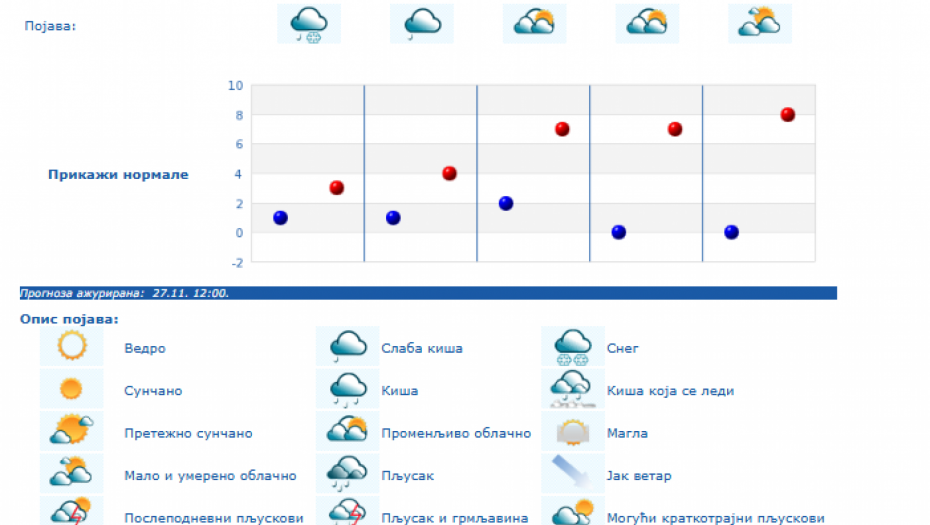
Task: Click the Киша која се леди icon
Action: pos(573,389)
